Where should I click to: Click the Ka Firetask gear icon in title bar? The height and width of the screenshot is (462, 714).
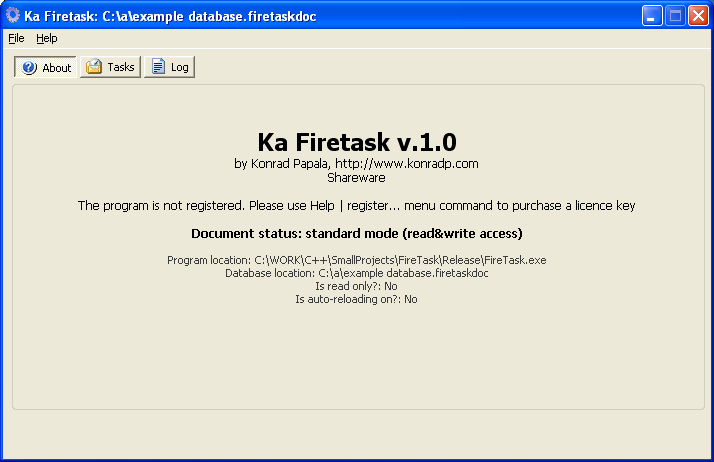coord(13,15)
